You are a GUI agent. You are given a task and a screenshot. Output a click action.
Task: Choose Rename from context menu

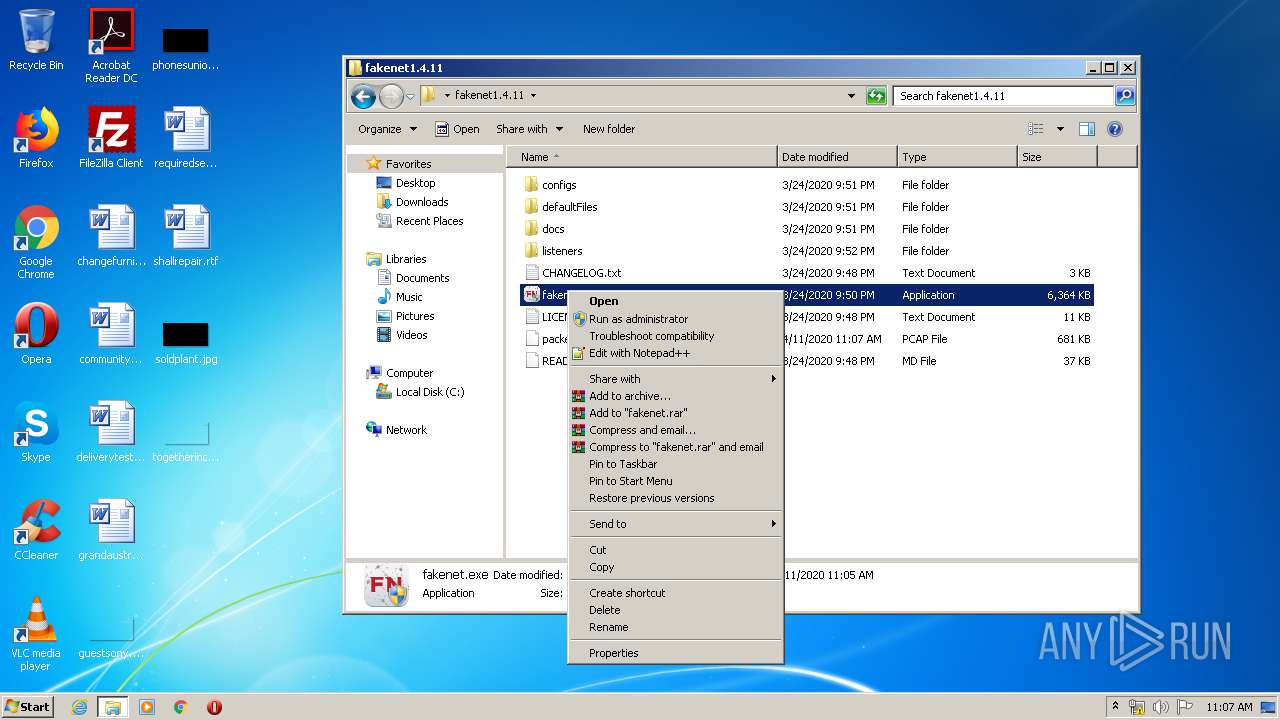tap(675, 627)
